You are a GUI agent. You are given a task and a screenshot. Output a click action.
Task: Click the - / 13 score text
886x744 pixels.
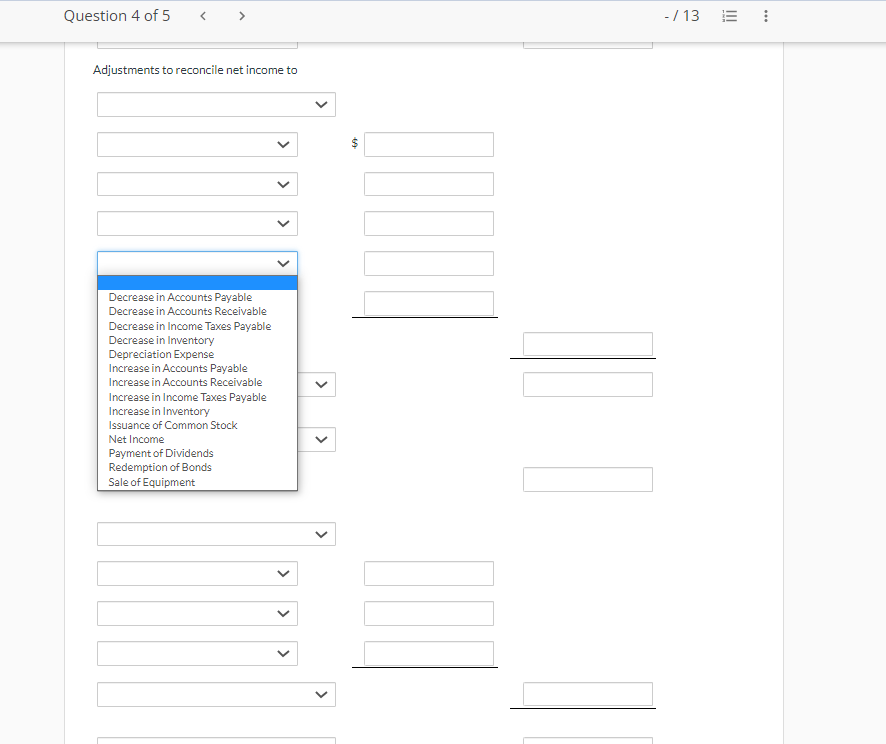coord(682,16)
